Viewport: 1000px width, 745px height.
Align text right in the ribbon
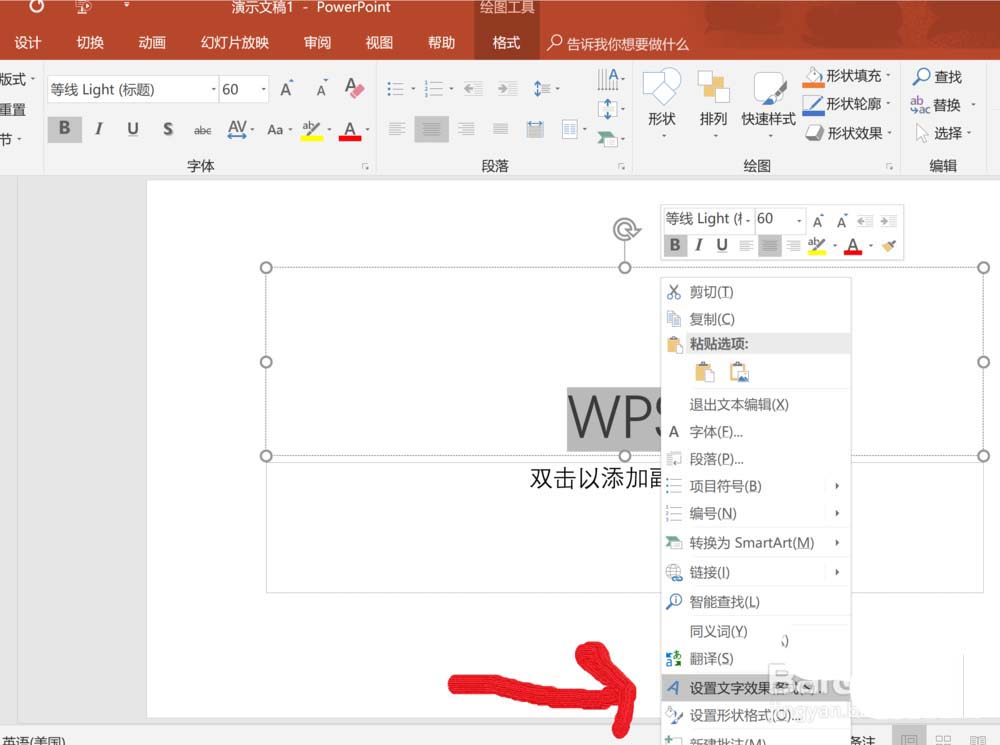[x=466, y=129]
